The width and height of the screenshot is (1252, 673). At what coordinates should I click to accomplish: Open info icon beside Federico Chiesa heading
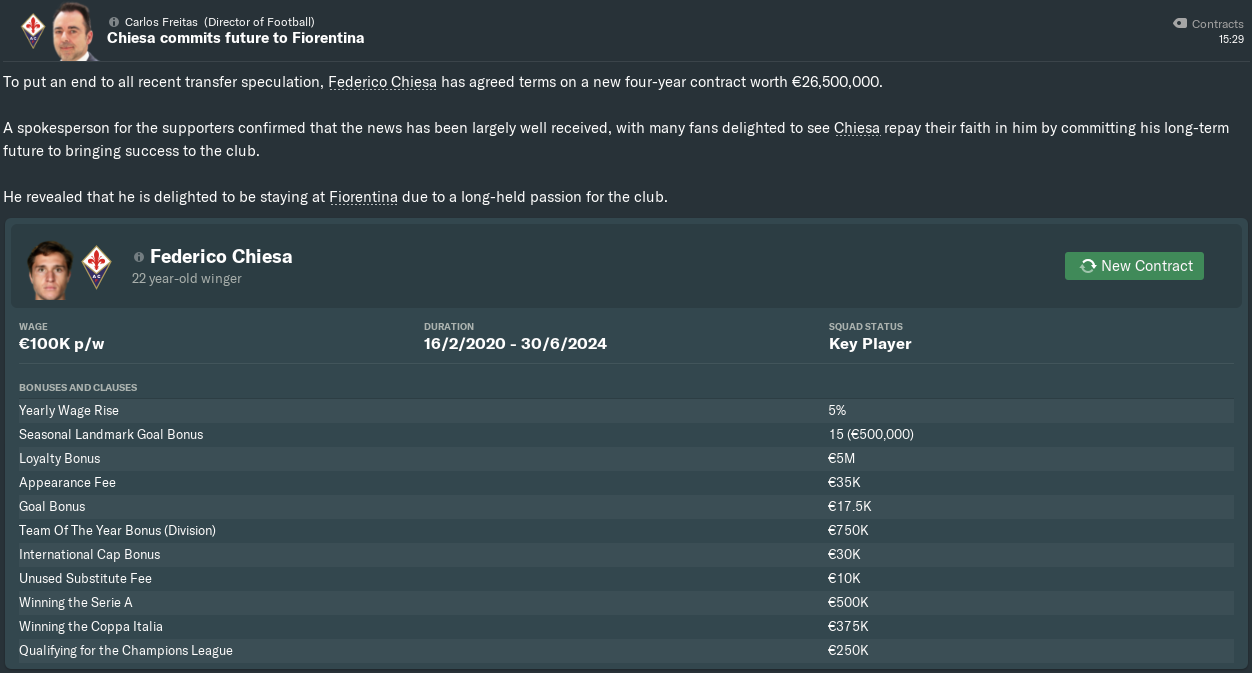tap(139, 257)
